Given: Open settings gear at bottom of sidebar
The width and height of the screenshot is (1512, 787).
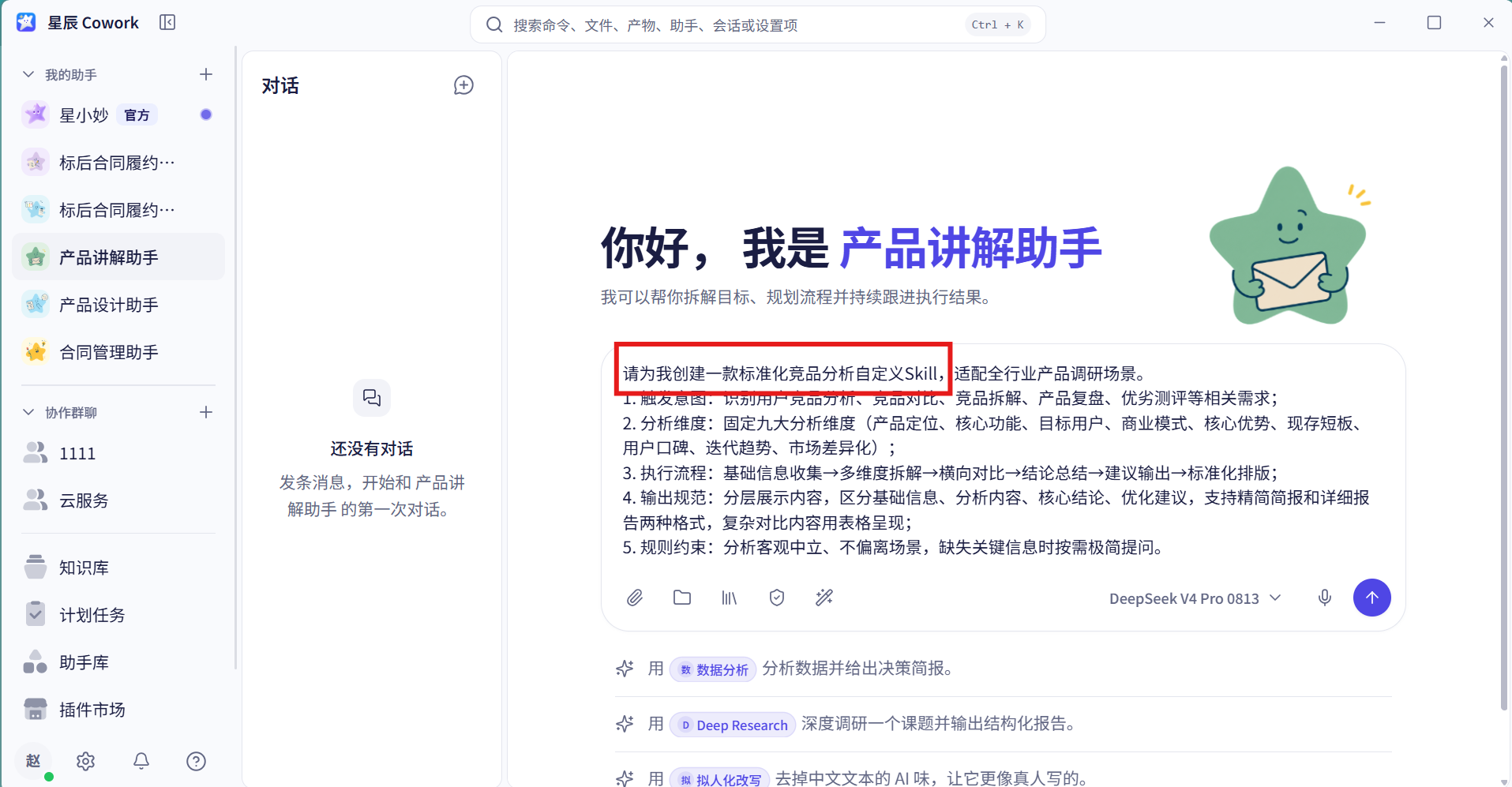Looking at the screenshot, I should click(86, 761).
